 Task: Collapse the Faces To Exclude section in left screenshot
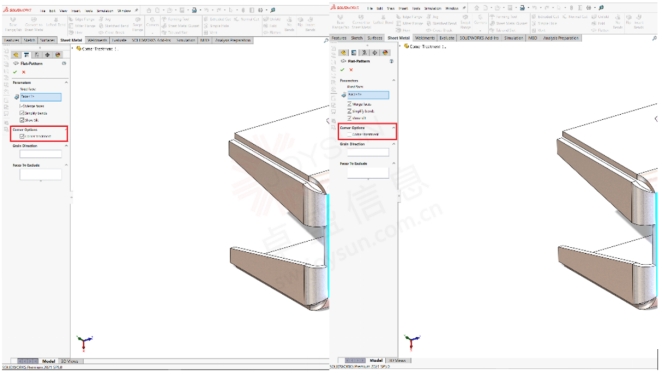pyautogui.click(x=66, y=165)
